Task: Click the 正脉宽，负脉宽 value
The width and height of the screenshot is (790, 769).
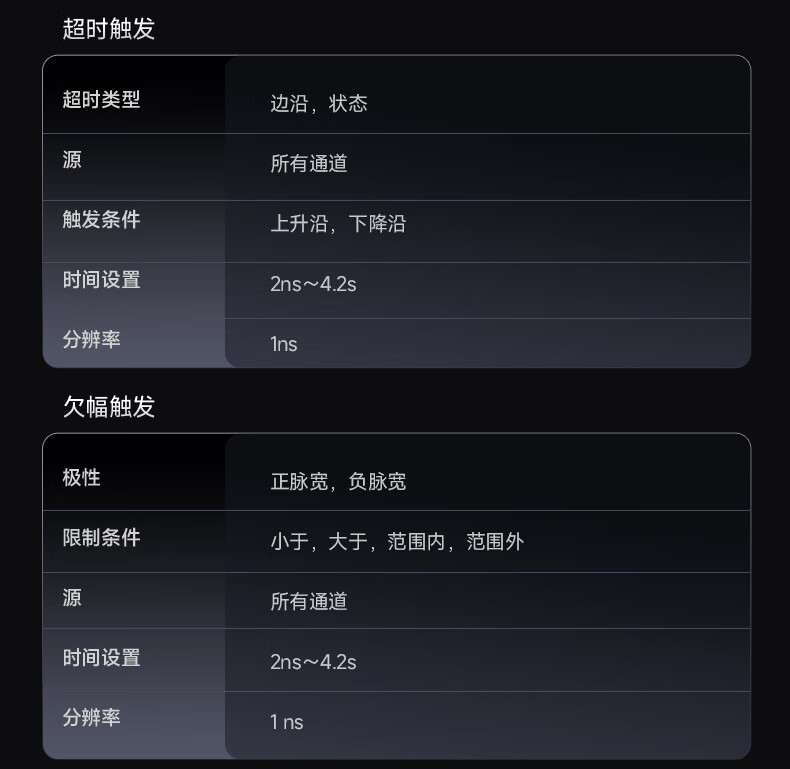Action: click(x=338, y=482)
